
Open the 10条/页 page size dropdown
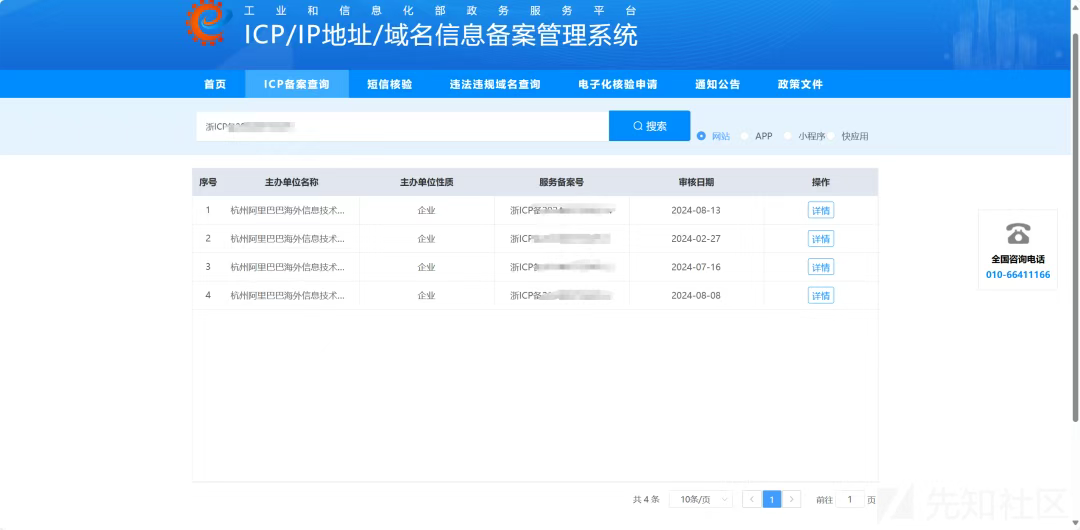pos(700,499)
